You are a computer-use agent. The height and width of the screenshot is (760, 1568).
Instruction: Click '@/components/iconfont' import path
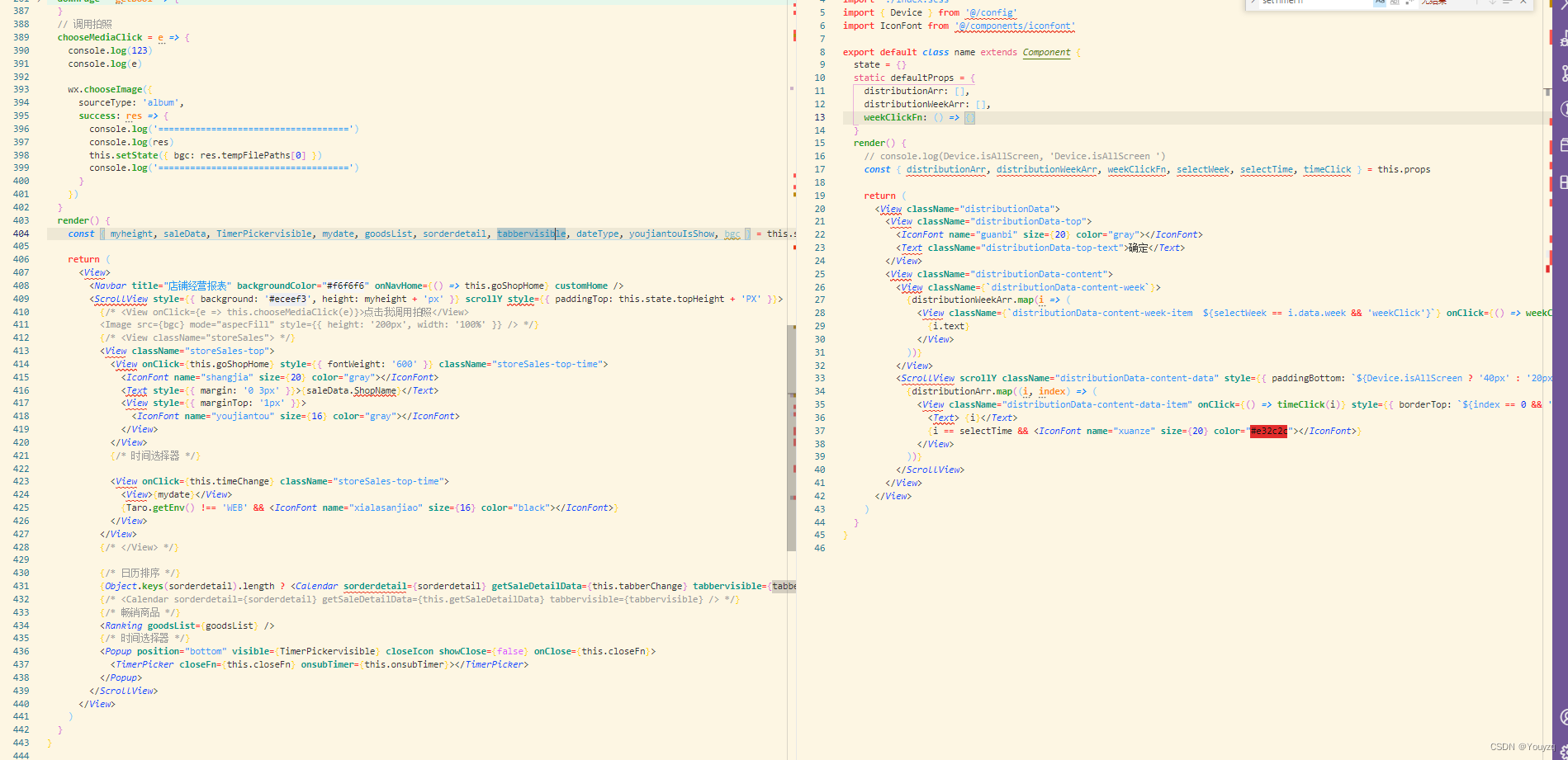tap(1015, 26)
